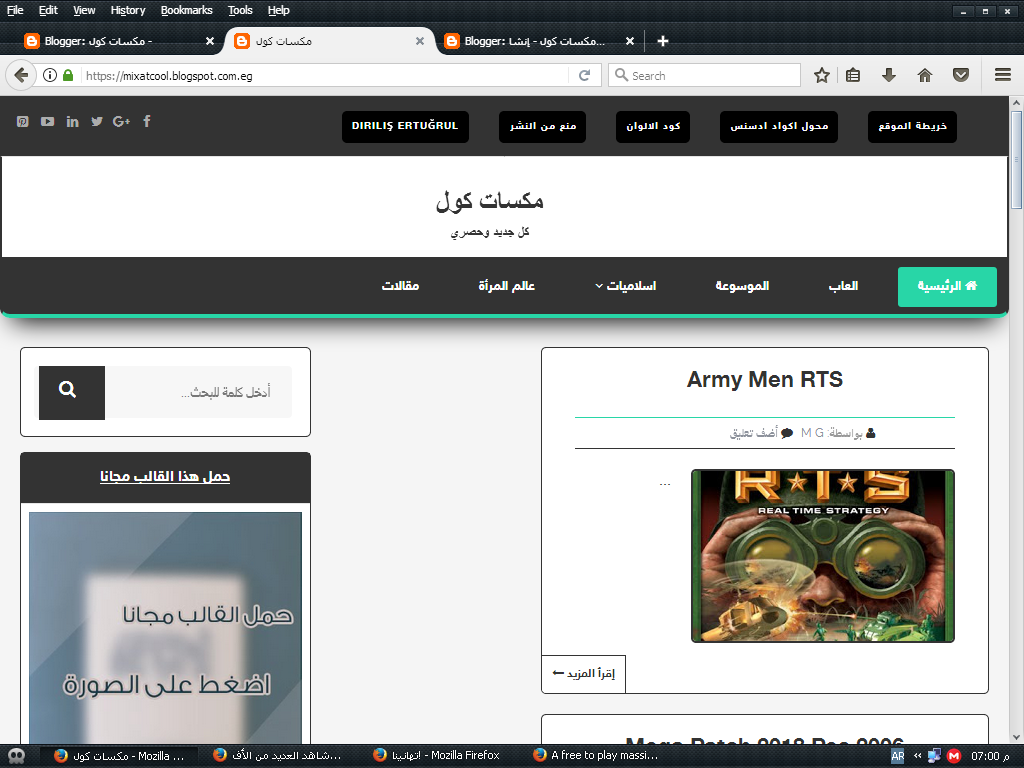Open the site's LinkedIn icon

[72, 121]
